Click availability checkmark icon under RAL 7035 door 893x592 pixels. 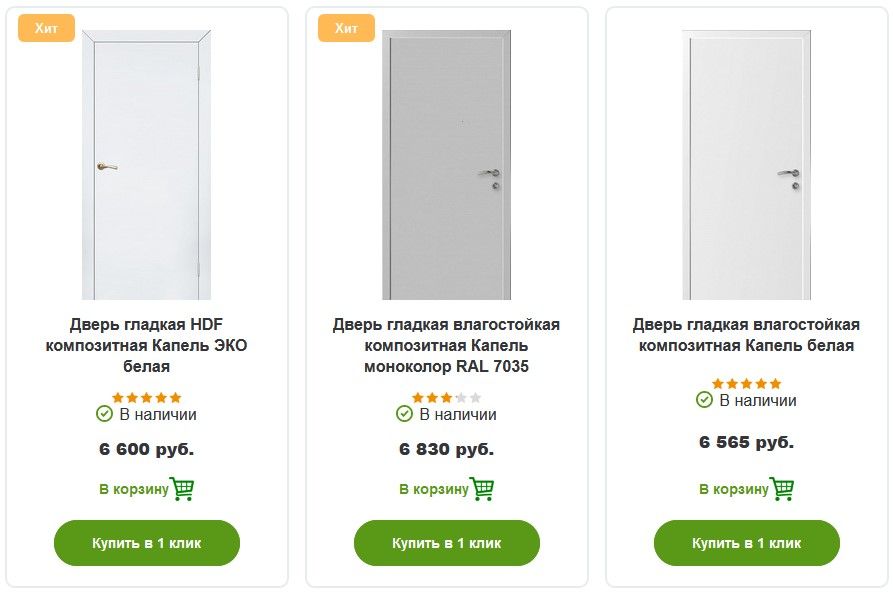[404, 414]
